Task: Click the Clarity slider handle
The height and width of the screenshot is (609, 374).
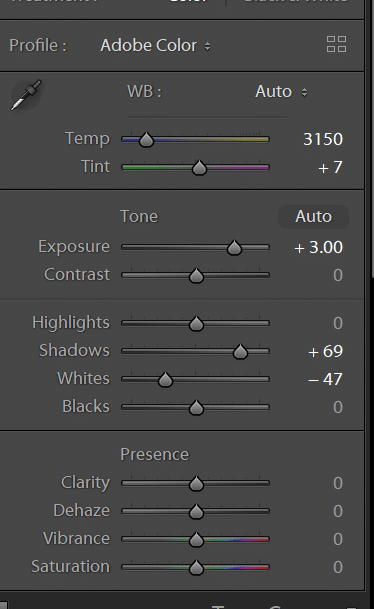Action: (196, 484)
